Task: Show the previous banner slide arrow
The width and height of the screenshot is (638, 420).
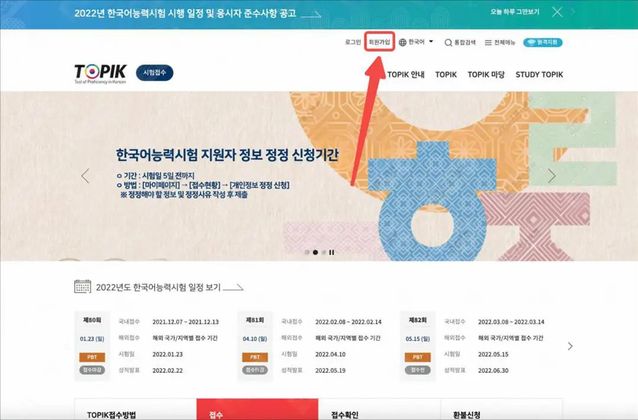Action: click(85, 176)
